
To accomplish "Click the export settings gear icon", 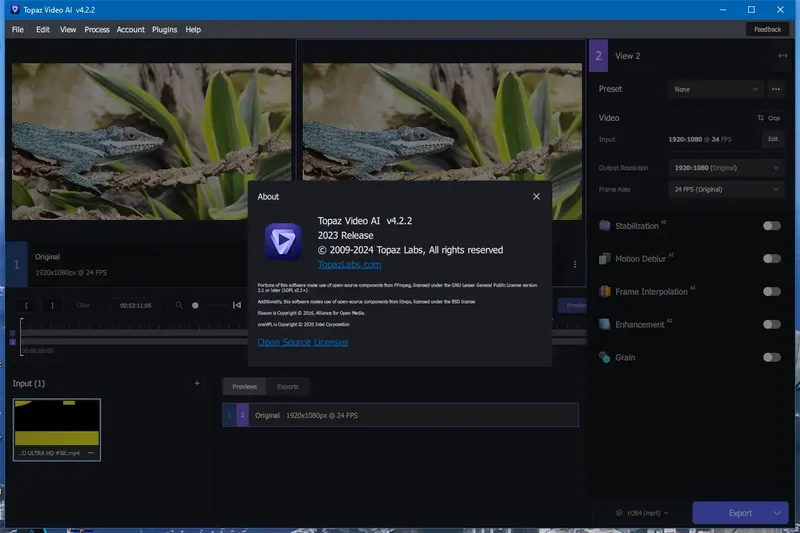I will (x=619, y=513).
